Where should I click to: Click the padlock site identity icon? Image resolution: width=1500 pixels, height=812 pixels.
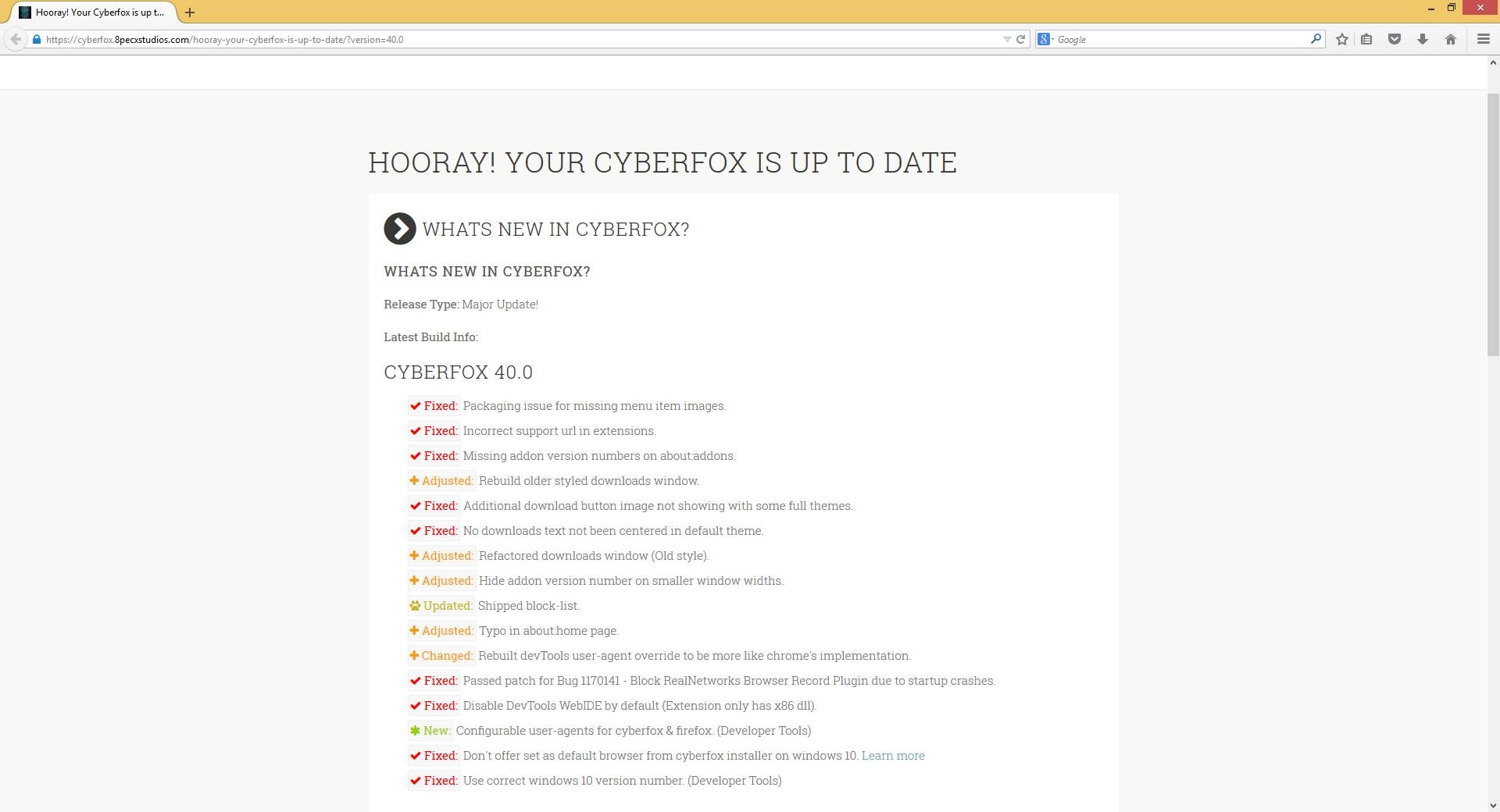coord(36,39)
